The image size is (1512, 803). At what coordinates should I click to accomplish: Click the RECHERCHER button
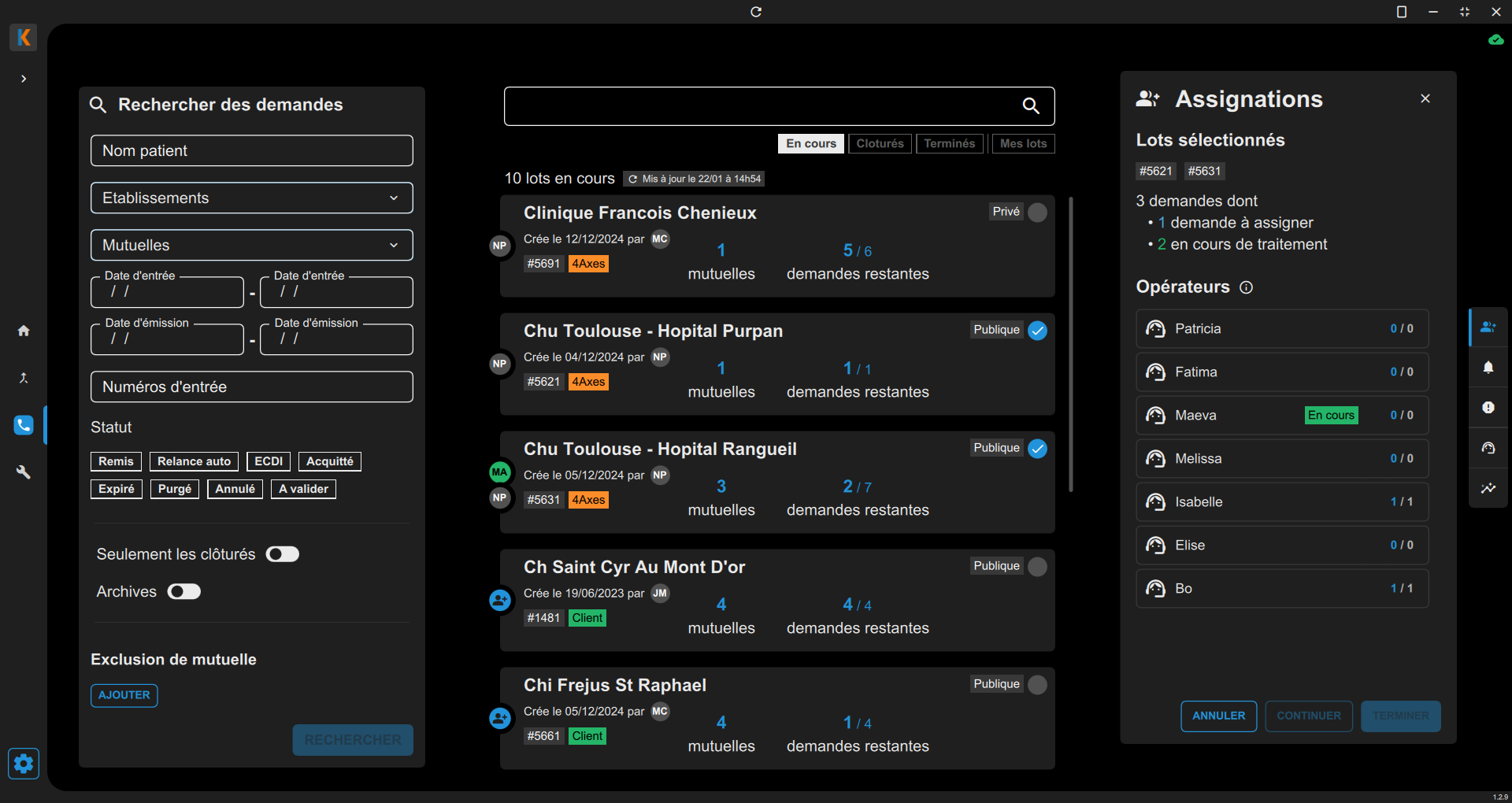353,740
